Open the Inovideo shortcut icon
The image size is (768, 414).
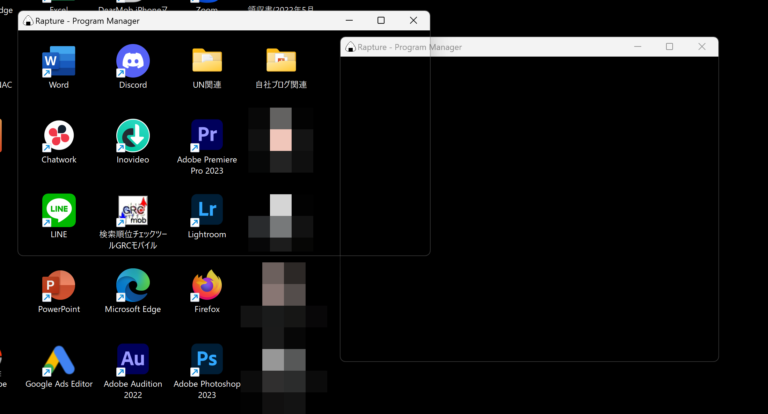[133, 136]
